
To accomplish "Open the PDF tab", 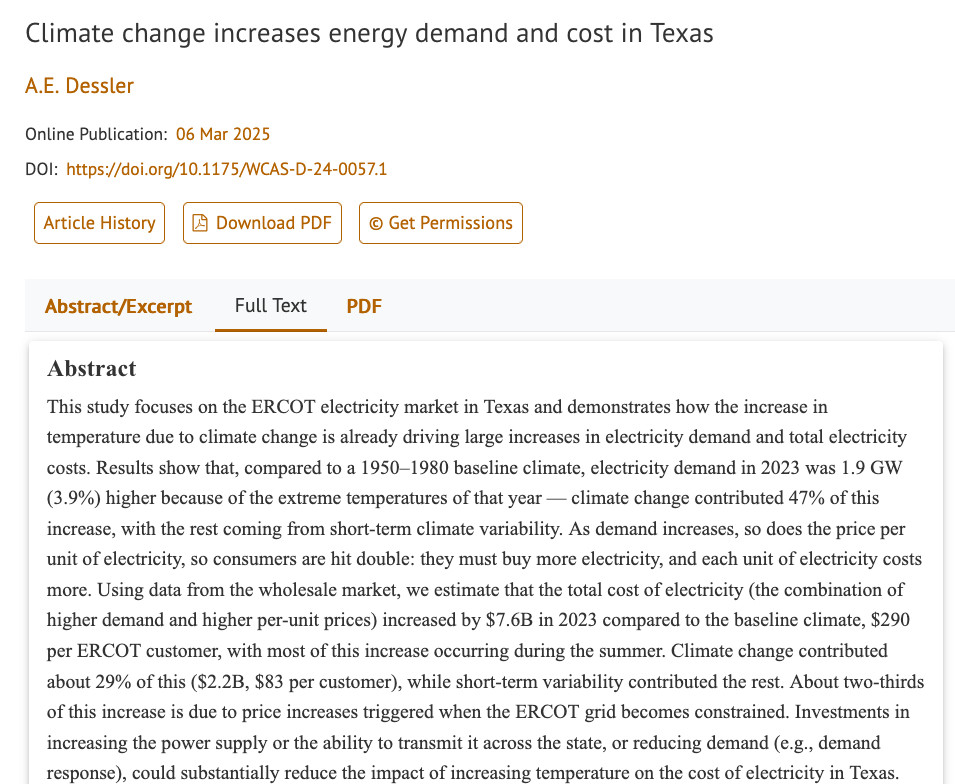I will click(364, 306).
